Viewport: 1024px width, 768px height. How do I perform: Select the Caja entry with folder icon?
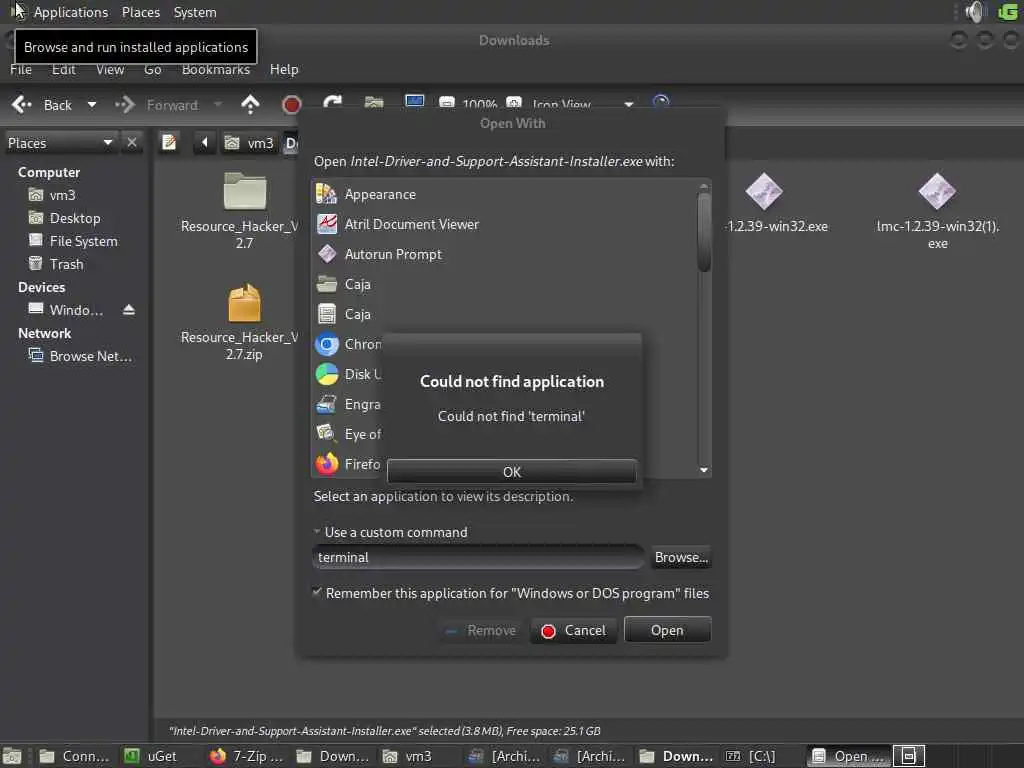click(504, 284)
